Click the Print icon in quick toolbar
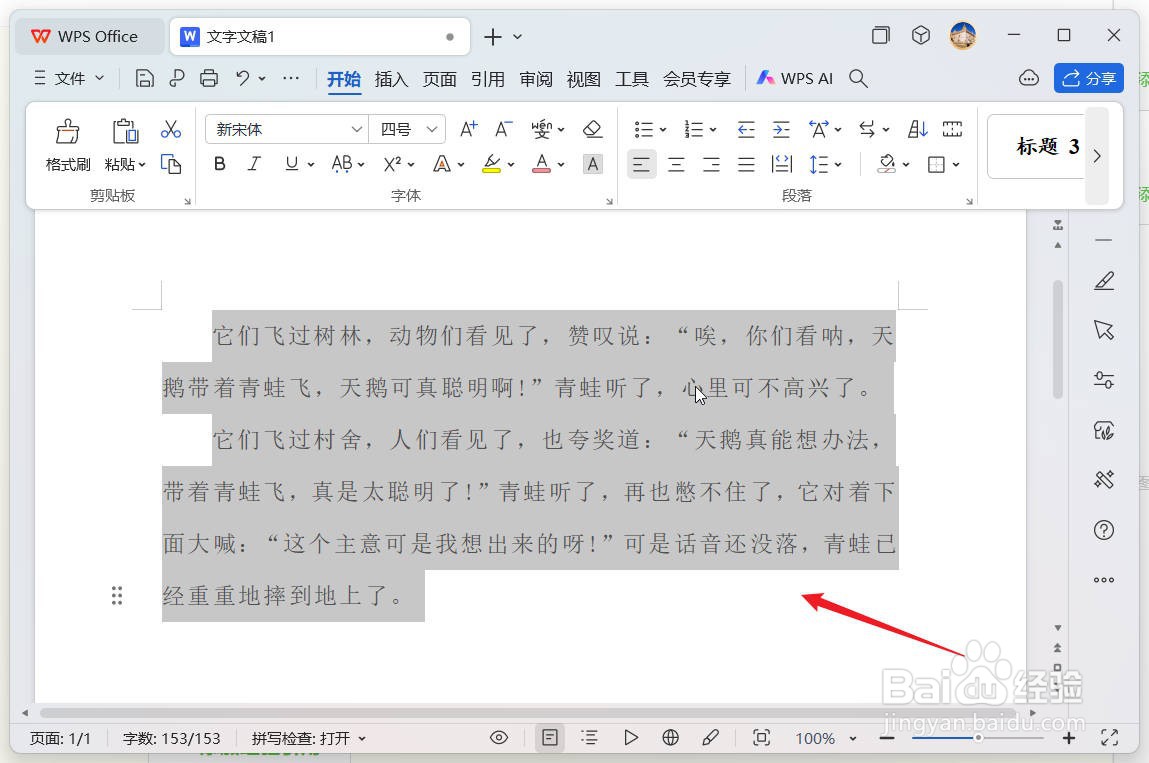Viewport: 1149px width, 763px height. (209, 78)
